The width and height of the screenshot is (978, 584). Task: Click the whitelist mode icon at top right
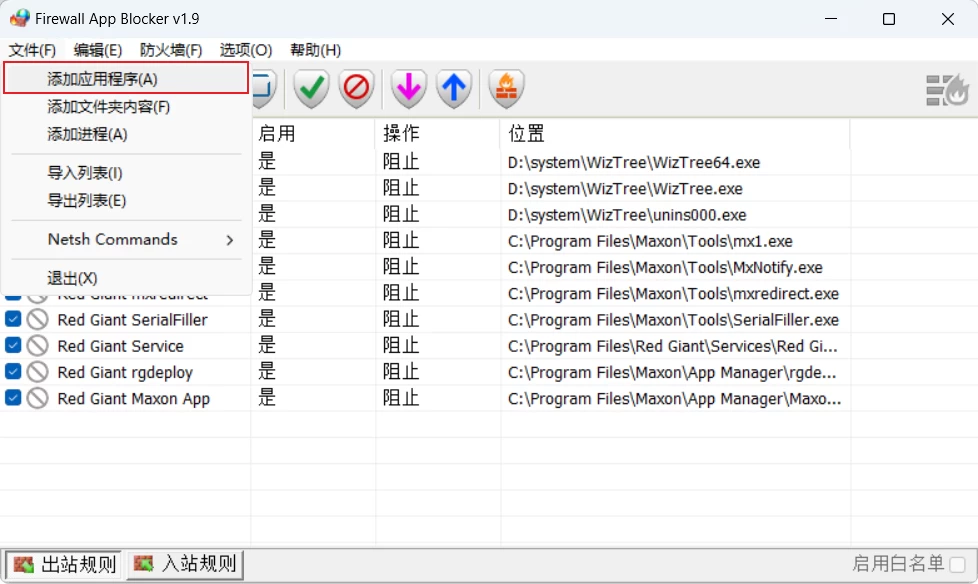(x=947, y=90)
